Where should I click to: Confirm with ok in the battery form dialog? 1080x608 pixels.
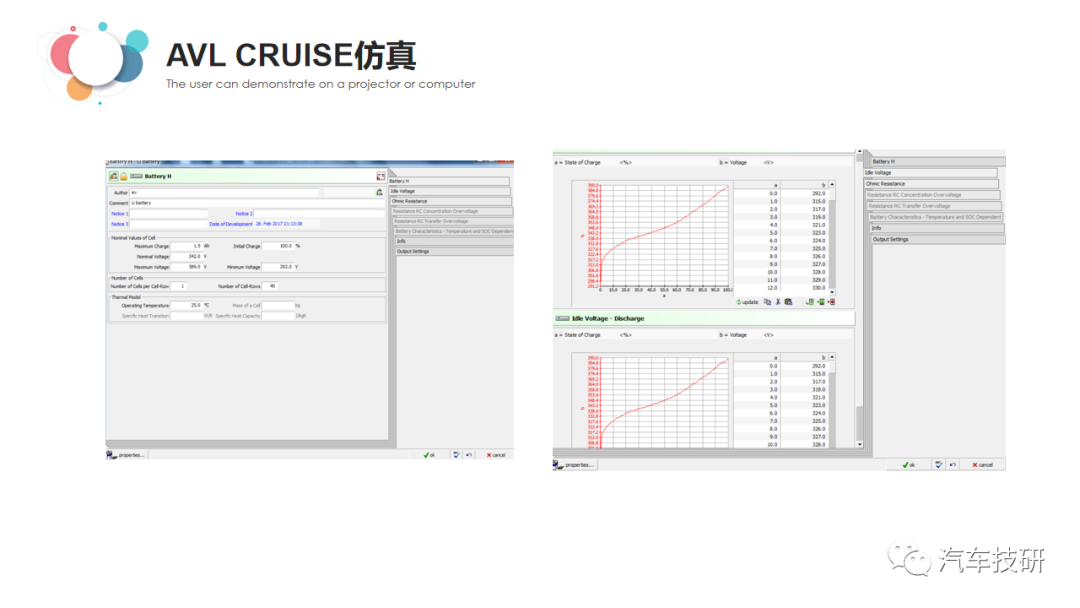click(430, 455)
